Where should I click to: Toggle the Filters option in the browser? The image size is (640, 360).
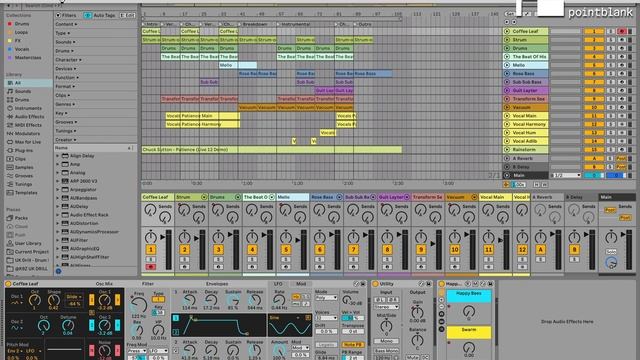[x=66, y=15]
